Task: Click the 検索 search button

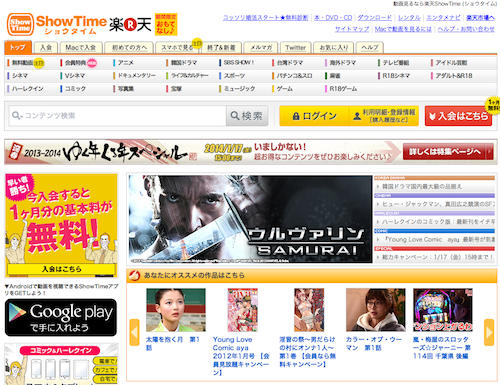Action: (247, 116)
